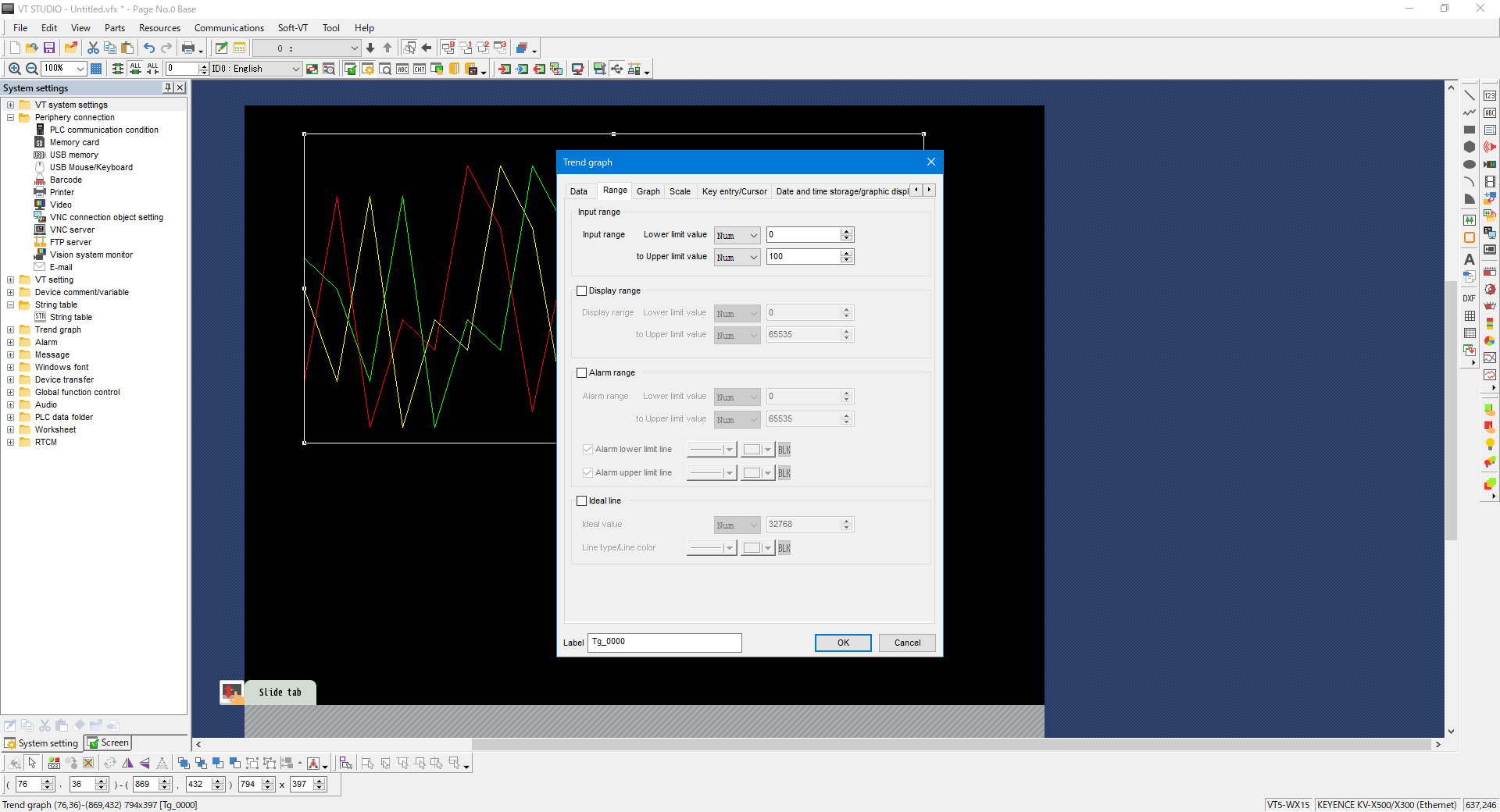Enable the Display range checkbox
The image size is (1500, 812).
coord(582,290)
